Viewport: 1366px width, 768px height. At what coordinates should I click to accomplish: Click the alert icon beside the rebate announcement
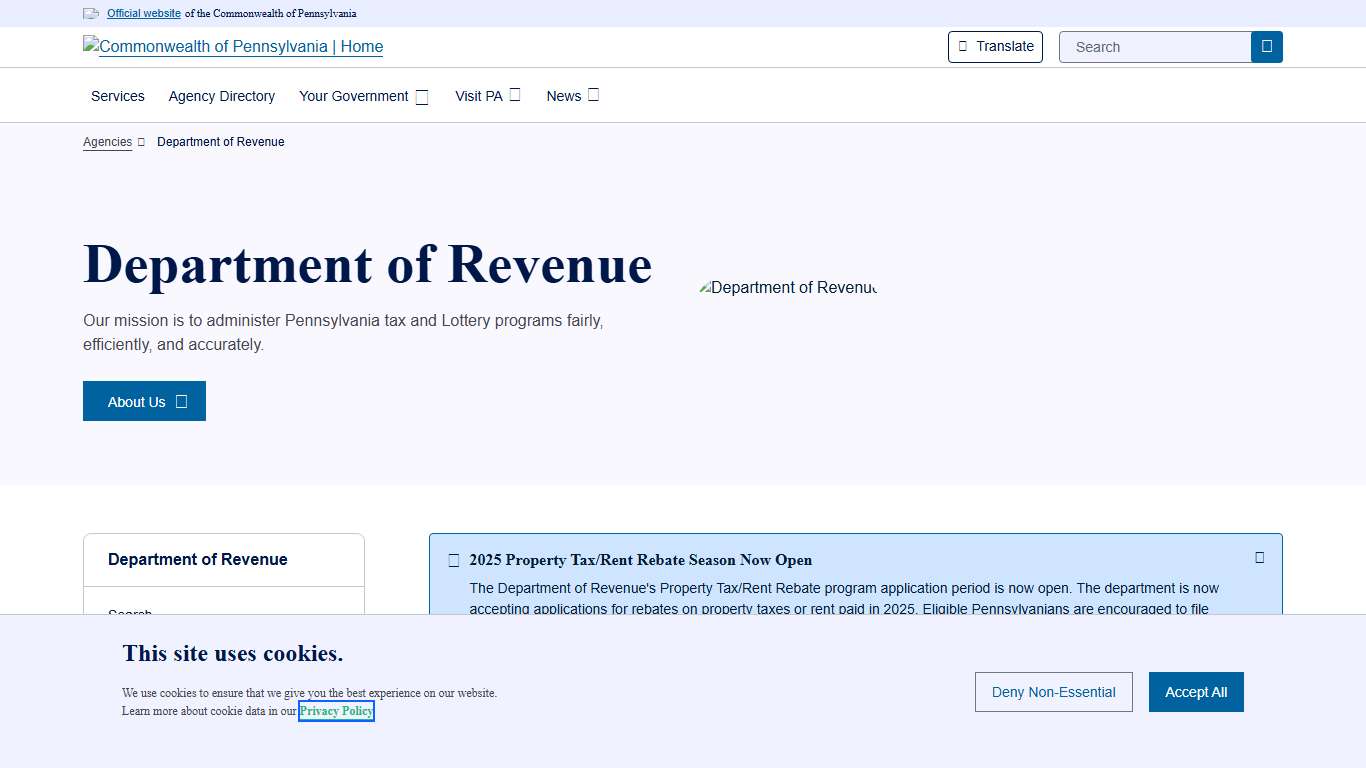pos(454,560)
